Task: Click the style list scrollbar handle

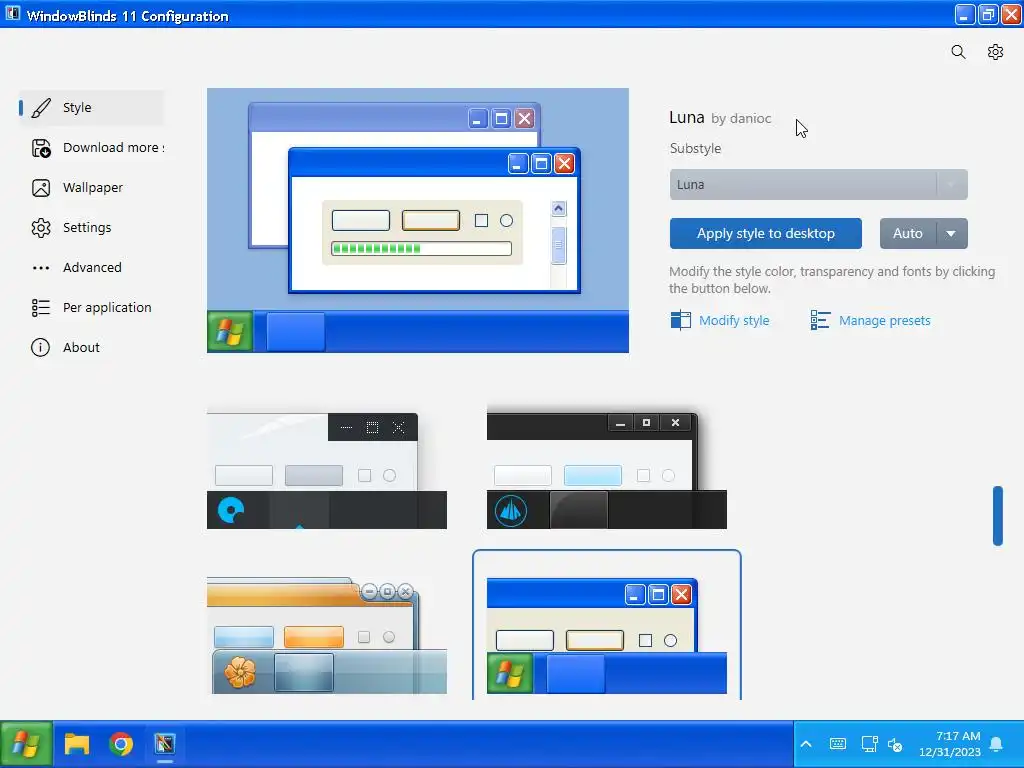Action: point(997,516)
